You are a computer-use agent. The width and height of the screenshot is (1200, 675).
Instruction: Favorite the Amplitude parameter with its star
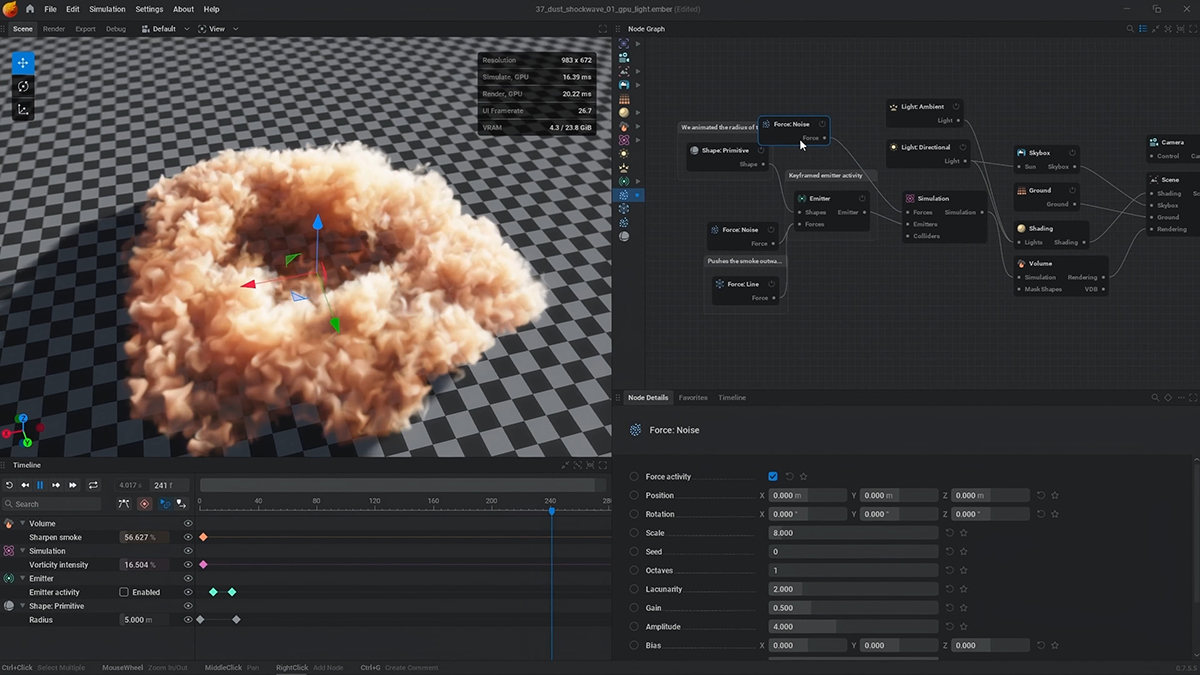[x=964, y=627]
